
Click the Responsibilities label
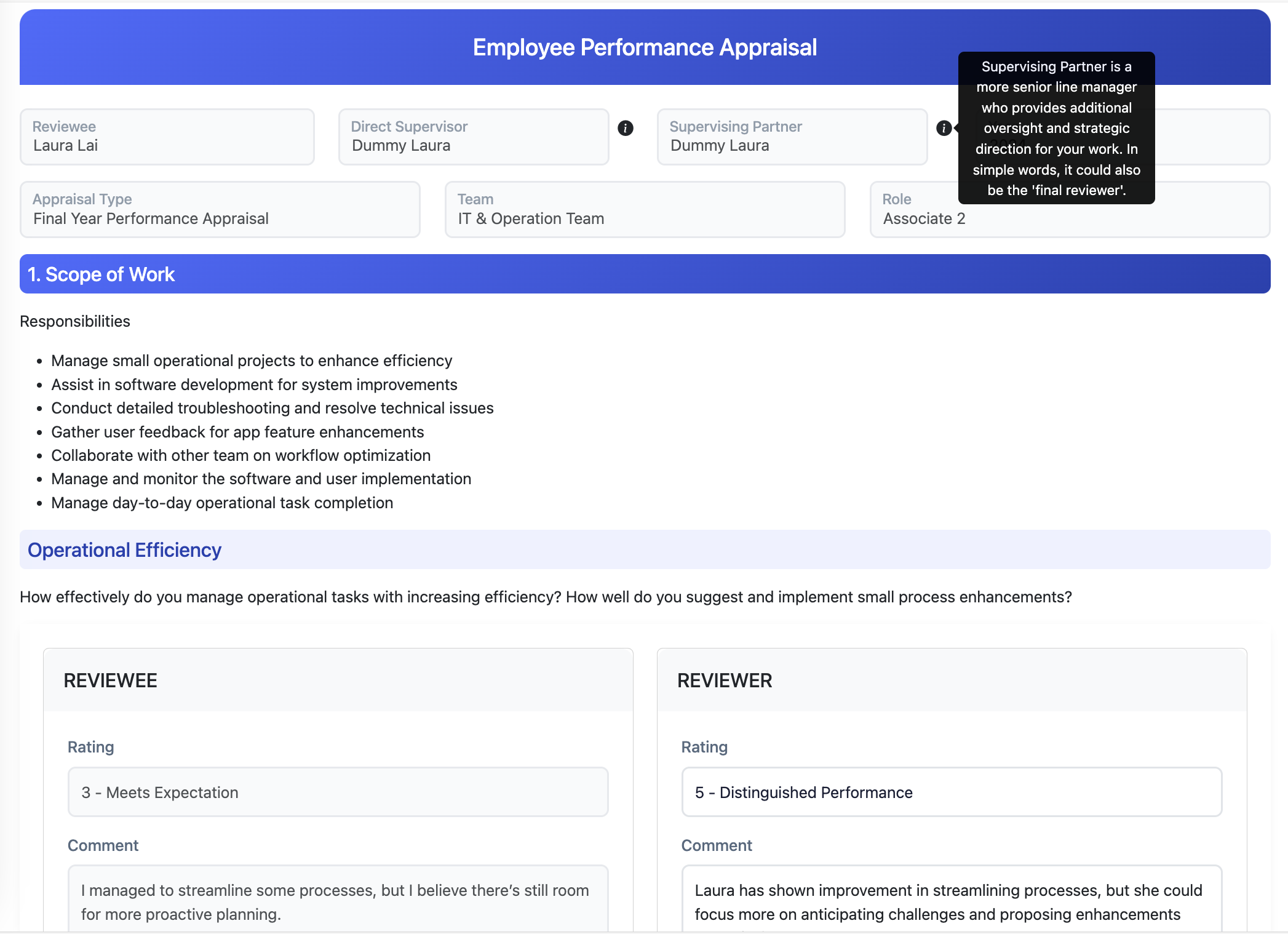point(75,321)
